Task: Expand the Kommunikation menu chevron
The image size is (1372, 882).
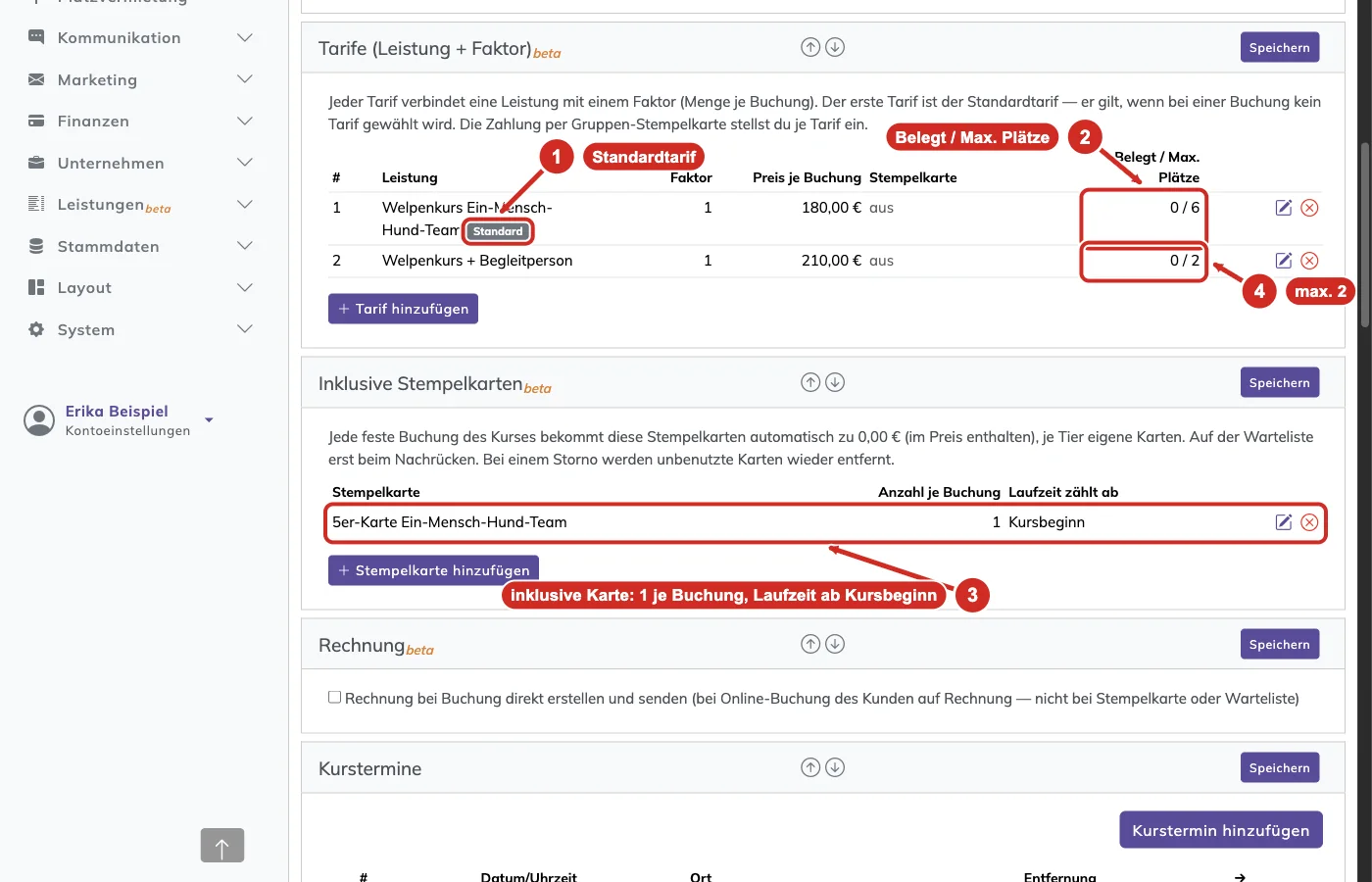Action: pos(245,37)
